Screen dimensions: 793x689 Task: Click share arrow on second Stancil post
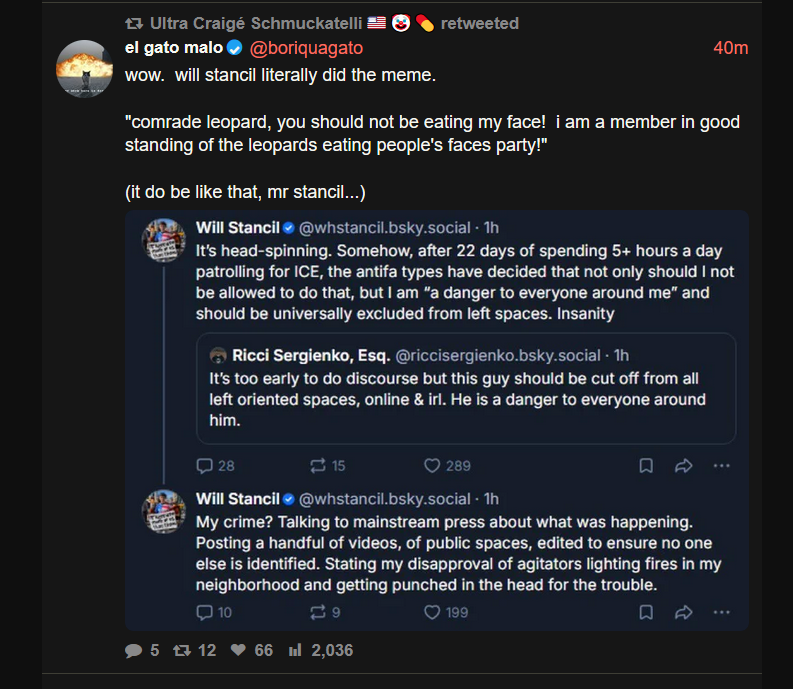tap(684, 612)
